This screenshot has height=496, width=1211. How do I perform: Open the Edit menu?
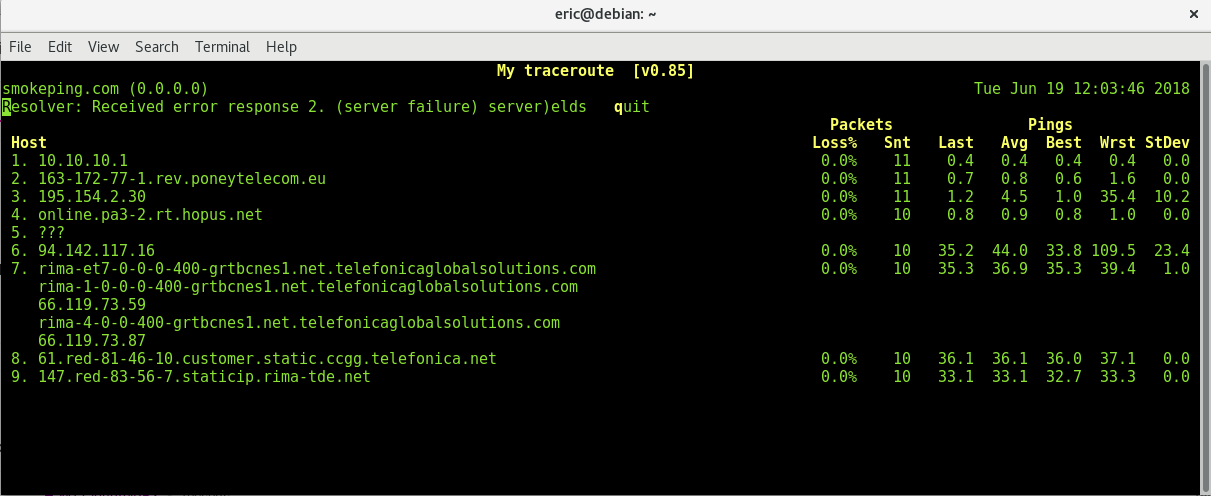tap(60, 47)
